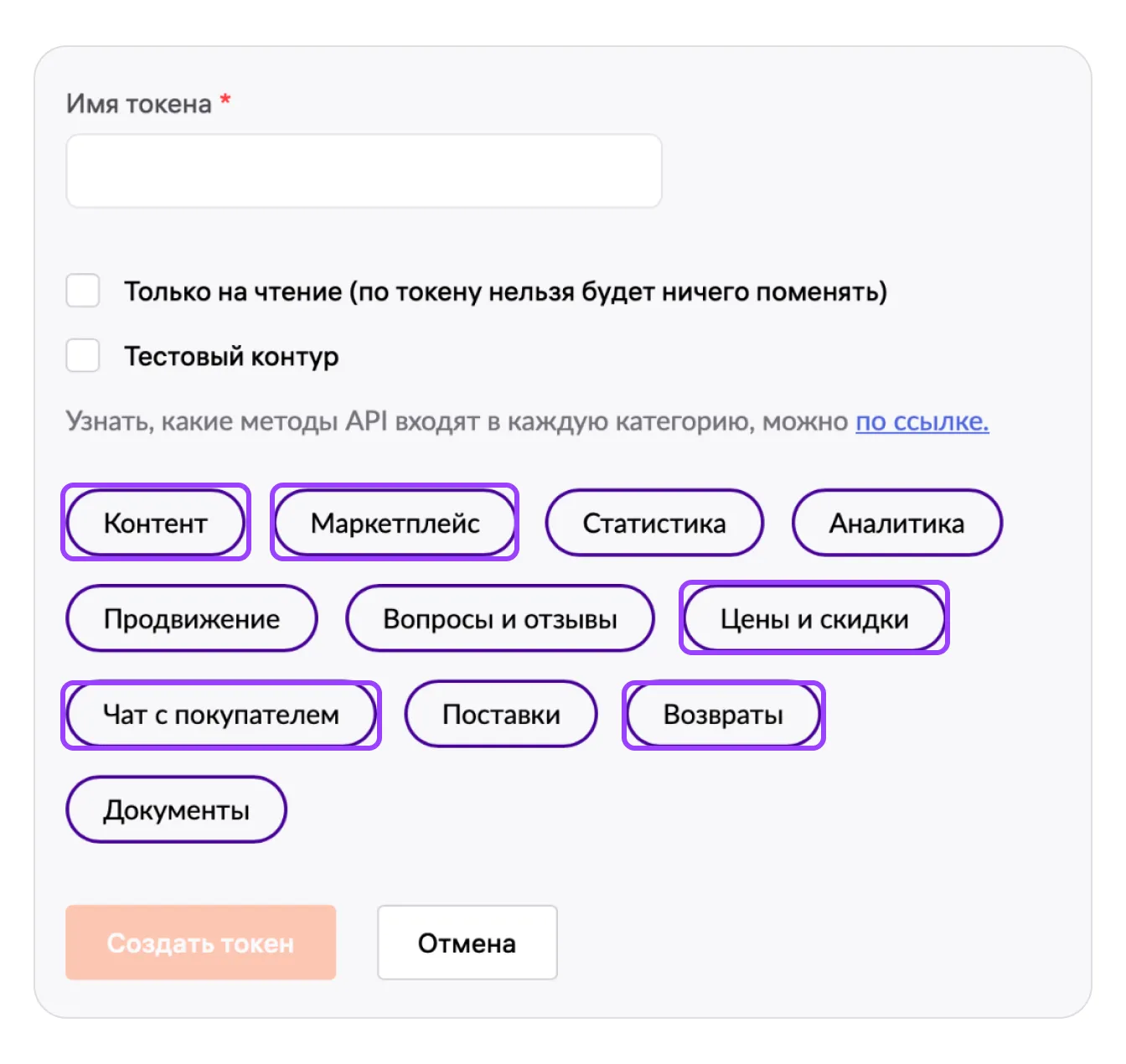Select the Документы category
This screenshot has width=1126, height=1064.
pyautogui.click(x=176, y=810)
